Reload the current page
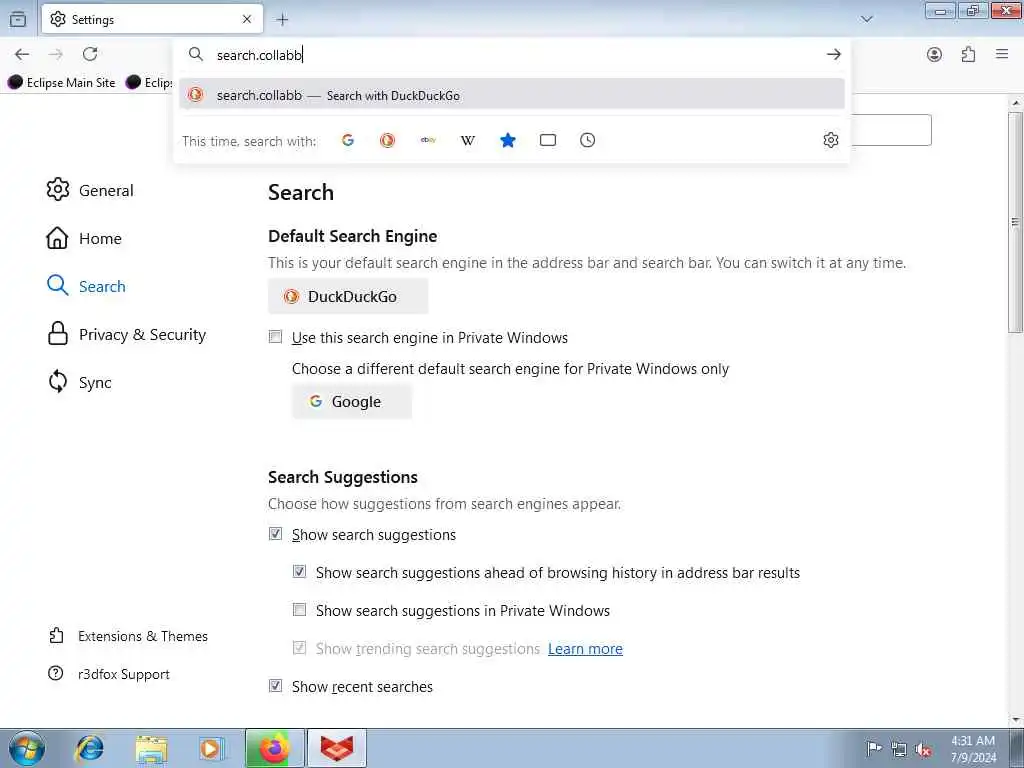The width and height of the screenshot is (1024, 768). [90, 54]
